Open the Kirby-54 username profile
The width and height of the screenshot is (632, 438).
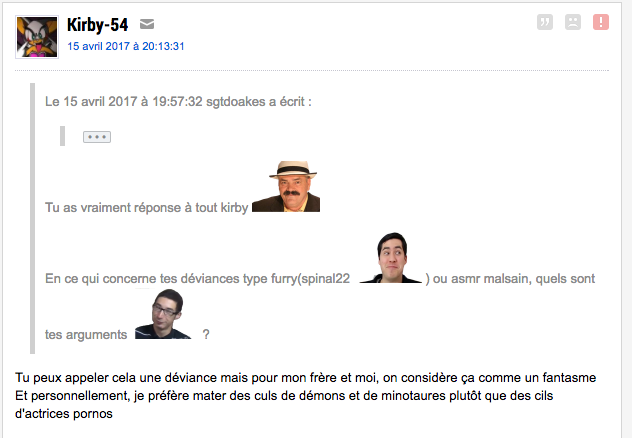click(98, 25)
